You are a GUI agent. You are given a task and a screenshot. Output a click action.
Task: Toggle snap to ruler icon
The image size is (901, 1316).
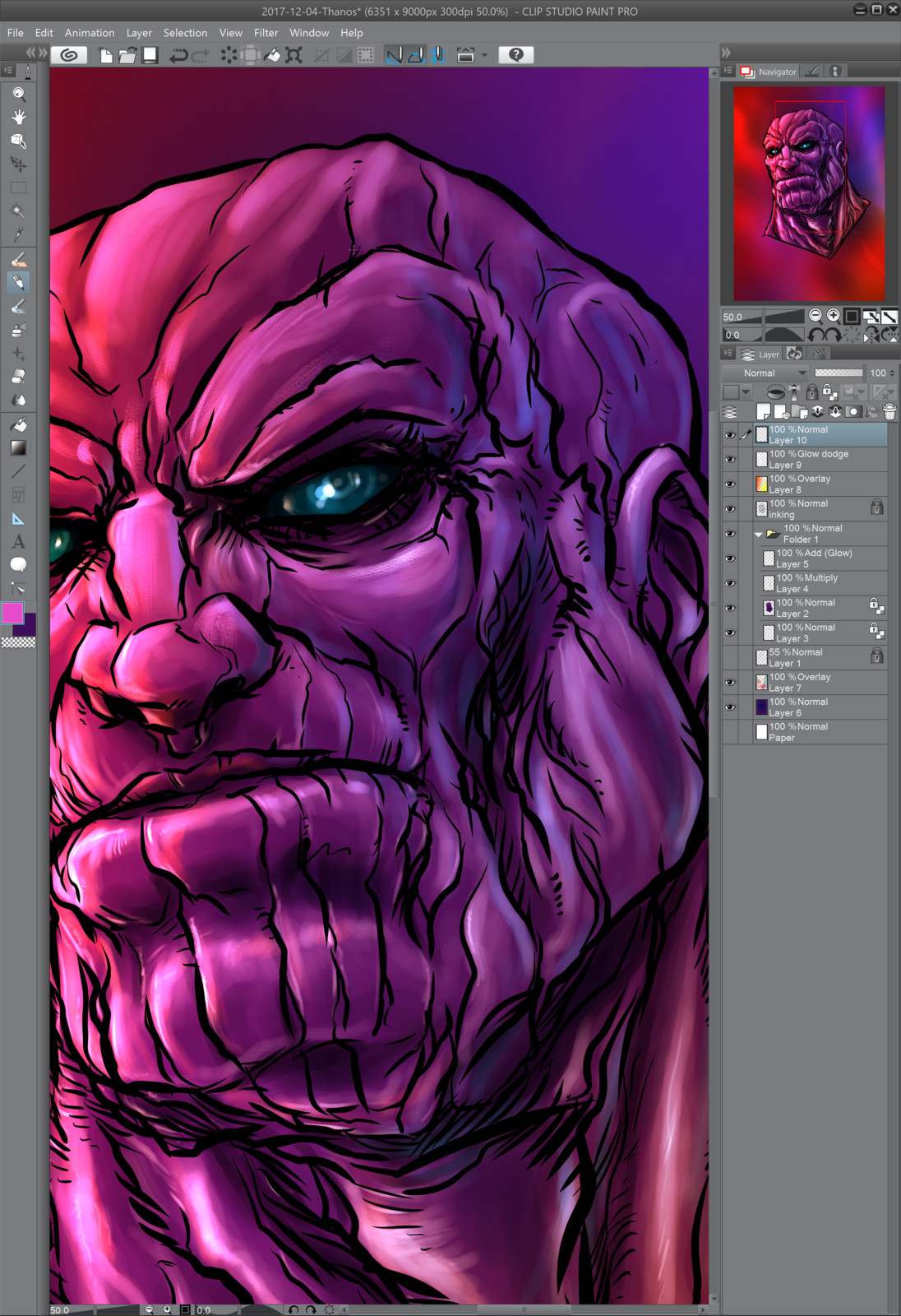point(395,55)
